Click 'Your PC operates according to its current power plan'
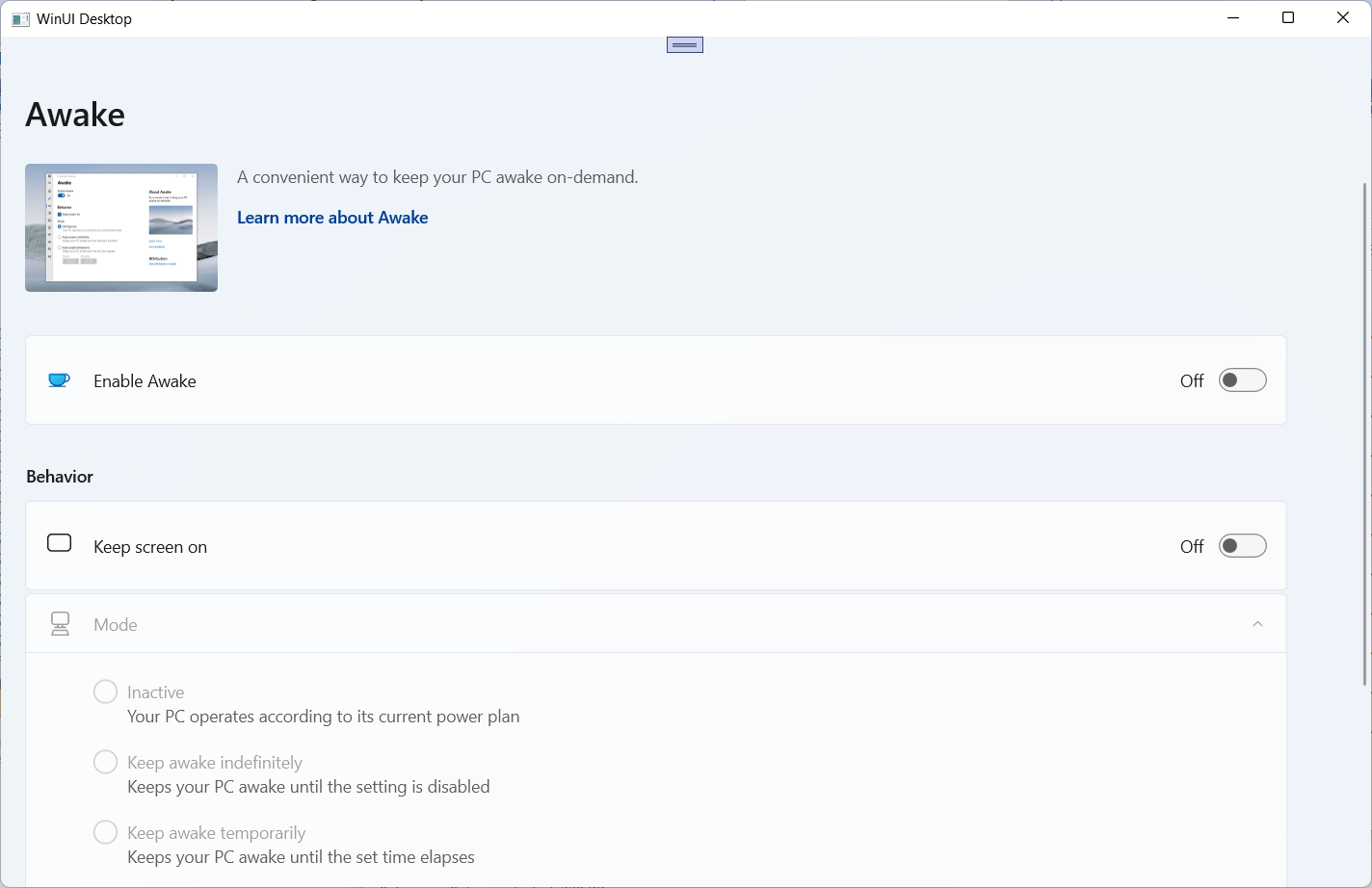The height and width of the screenshot is (888, 1372). tap(324, 717)
